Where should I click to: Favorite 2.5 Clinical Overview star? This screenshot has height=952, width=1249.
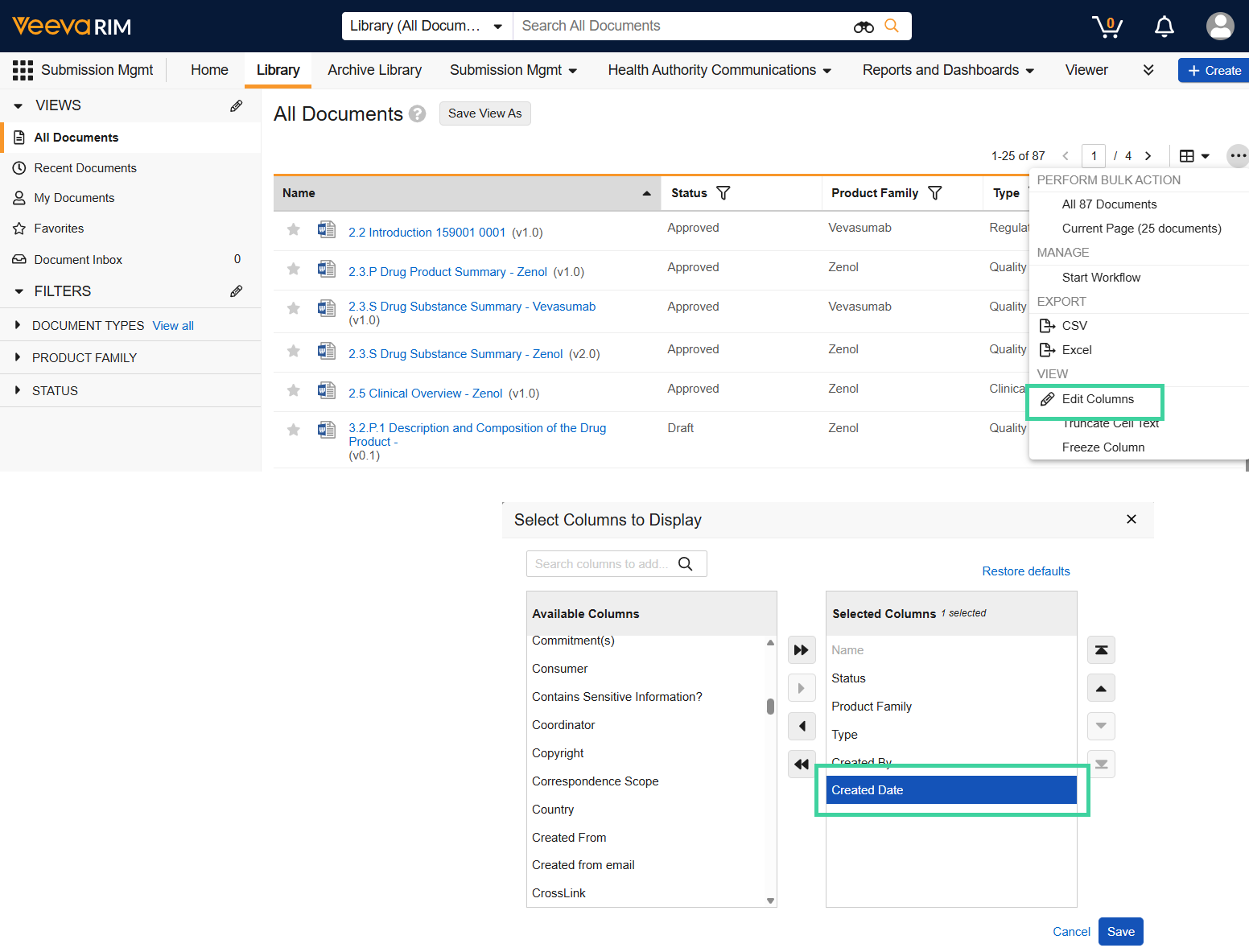coord(293,390)
